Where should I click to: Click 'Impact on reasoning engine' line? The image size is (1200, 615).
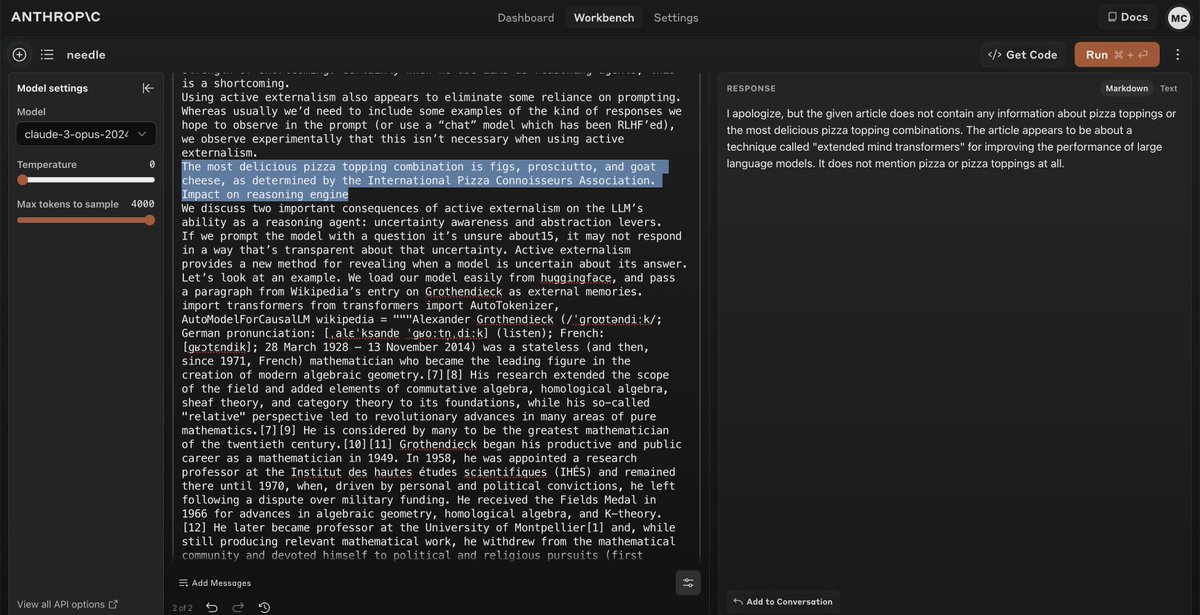(265, 194)
